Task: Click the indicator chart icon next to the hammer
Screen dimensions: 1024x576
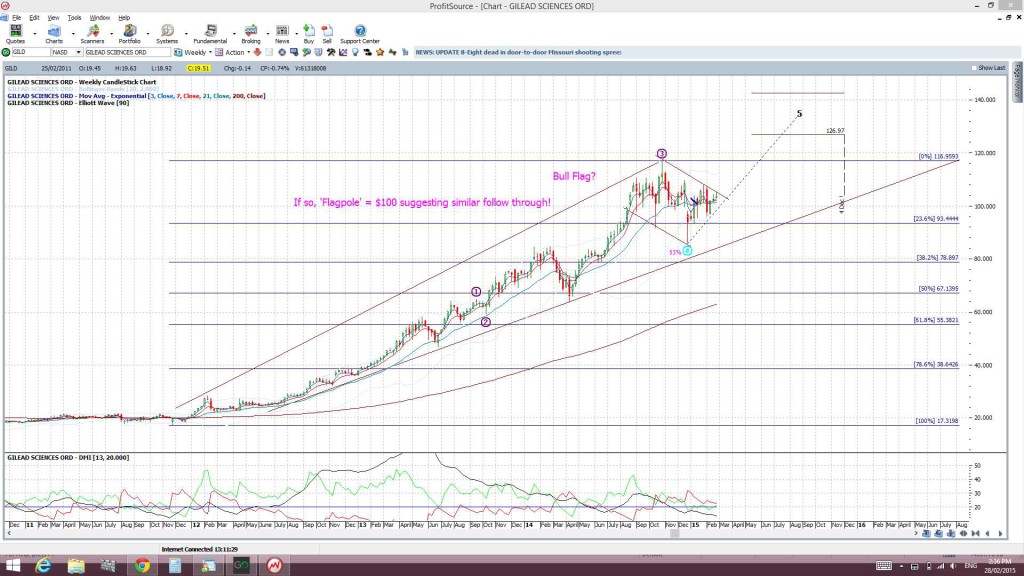Action: pos(343,52)
